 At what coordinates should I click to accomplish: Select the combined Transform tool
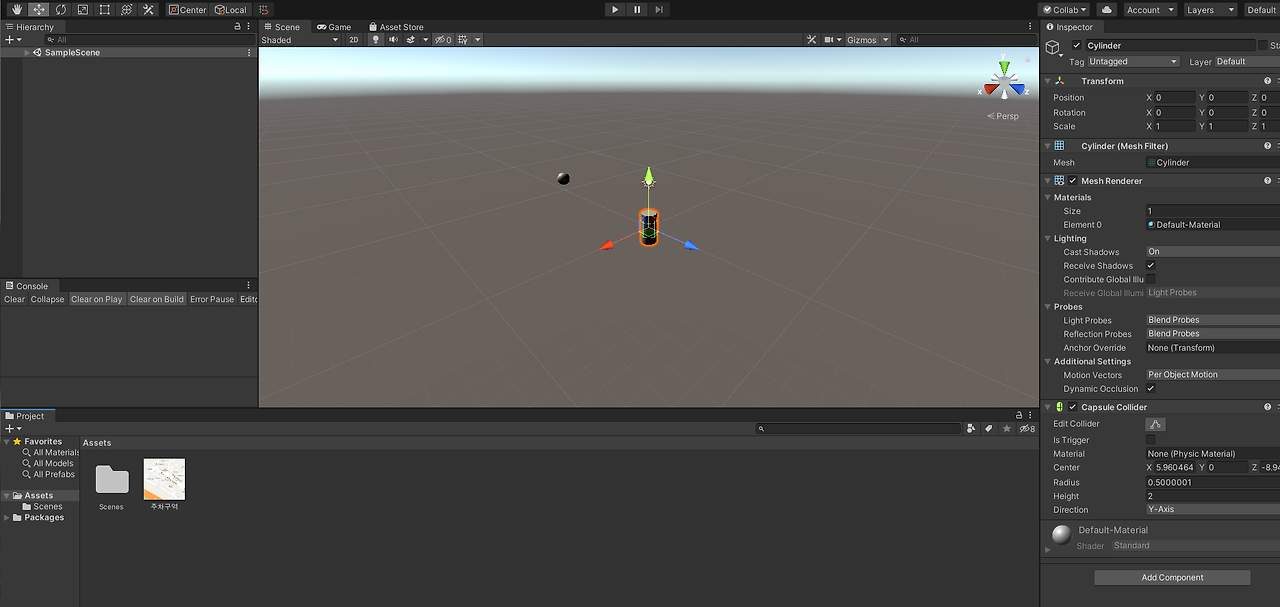click(x=127, y=9)
